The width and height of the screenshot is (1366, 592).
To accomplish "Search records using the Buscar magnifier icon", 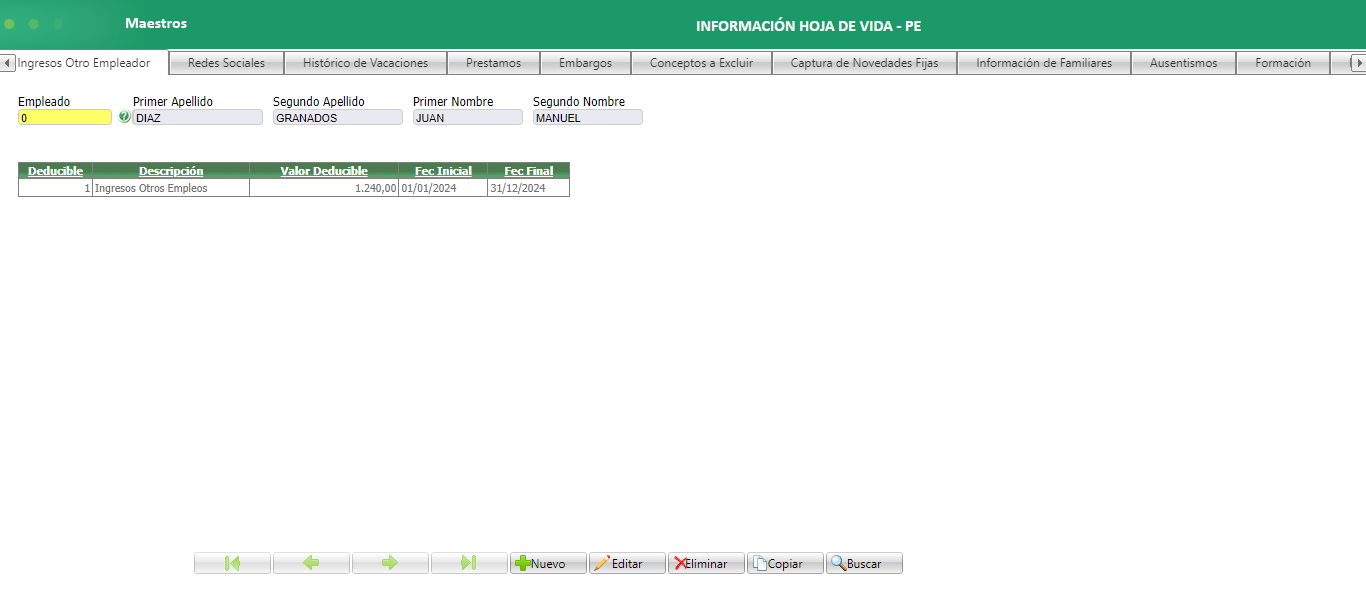I will [x=862, y=563].
